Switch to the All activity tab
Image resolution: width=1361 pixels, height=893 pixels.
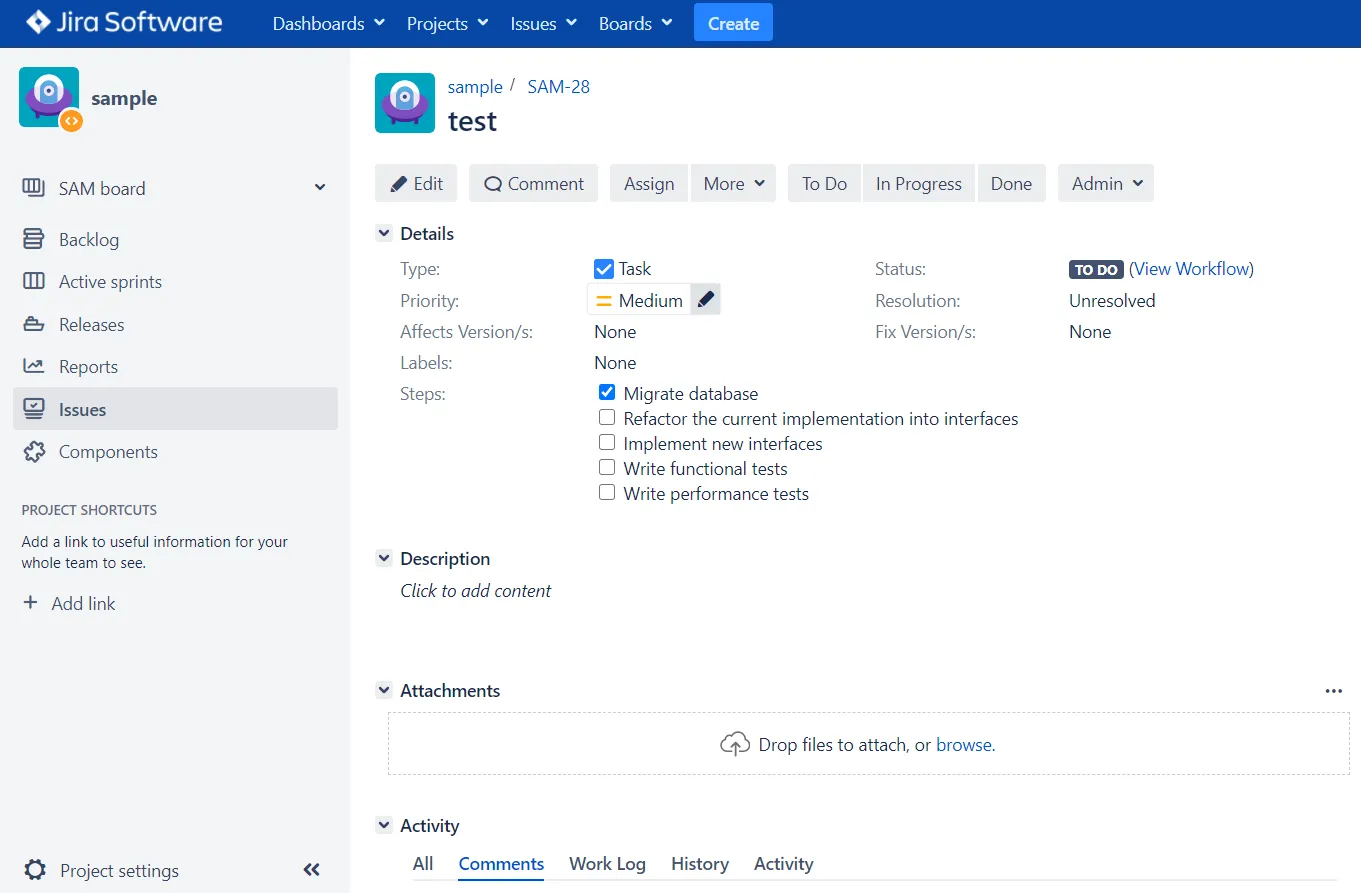[x=423, y=863]
